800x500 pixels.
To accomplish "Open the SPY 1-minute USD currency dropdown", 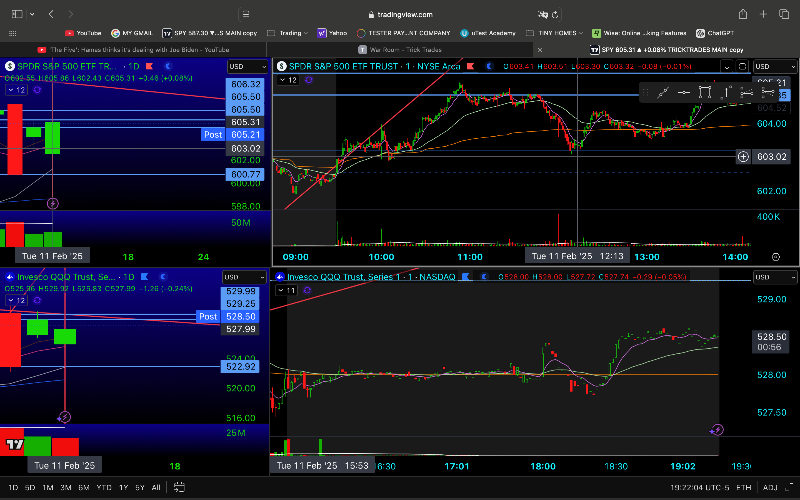I will coord(775,66).
